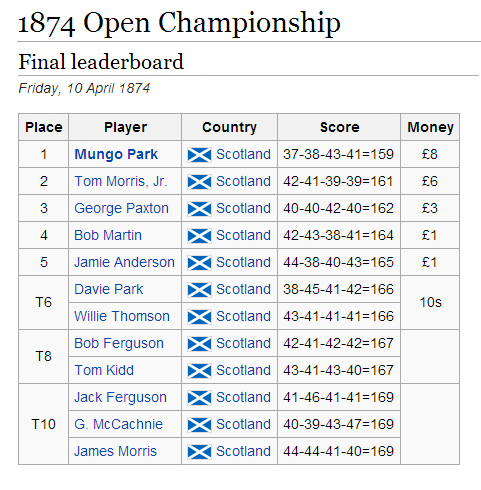Viewport: 481px width, 490px height.
Task: Click the Money column header
Action: coord(430,127)
